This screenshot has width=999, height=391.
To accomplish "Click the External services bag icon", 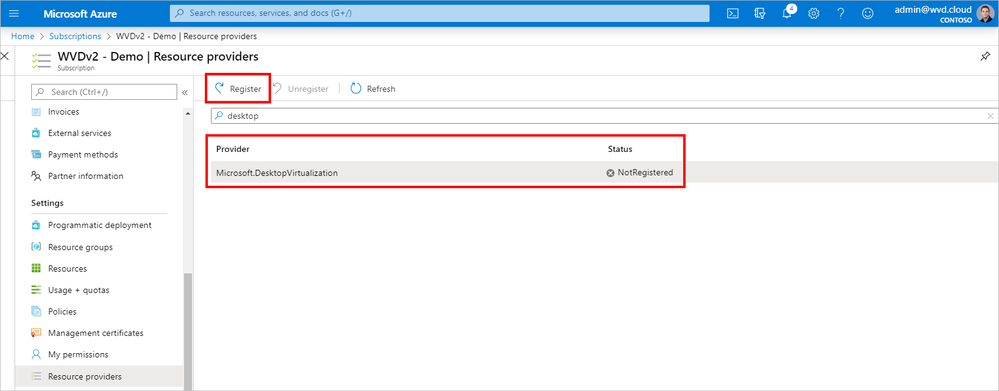I will [x=36, y=133].
